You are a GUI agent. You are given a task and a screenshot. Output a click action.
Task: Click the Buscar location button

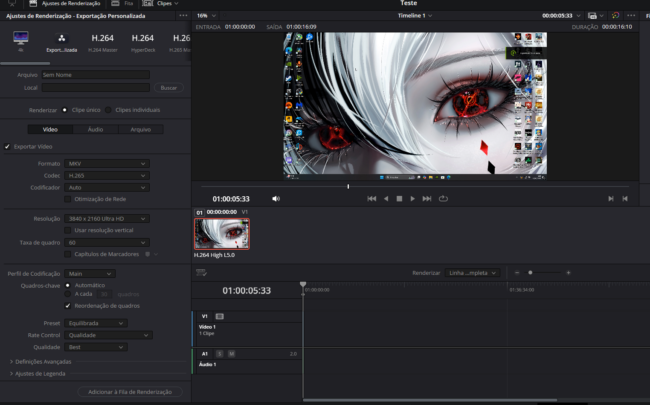[170, 88]
